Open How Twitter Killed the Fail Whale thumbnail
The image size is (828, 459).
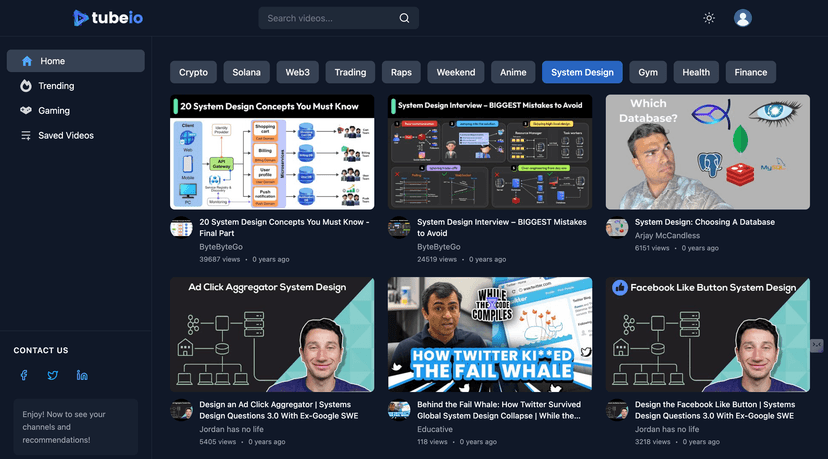(490, 335)
